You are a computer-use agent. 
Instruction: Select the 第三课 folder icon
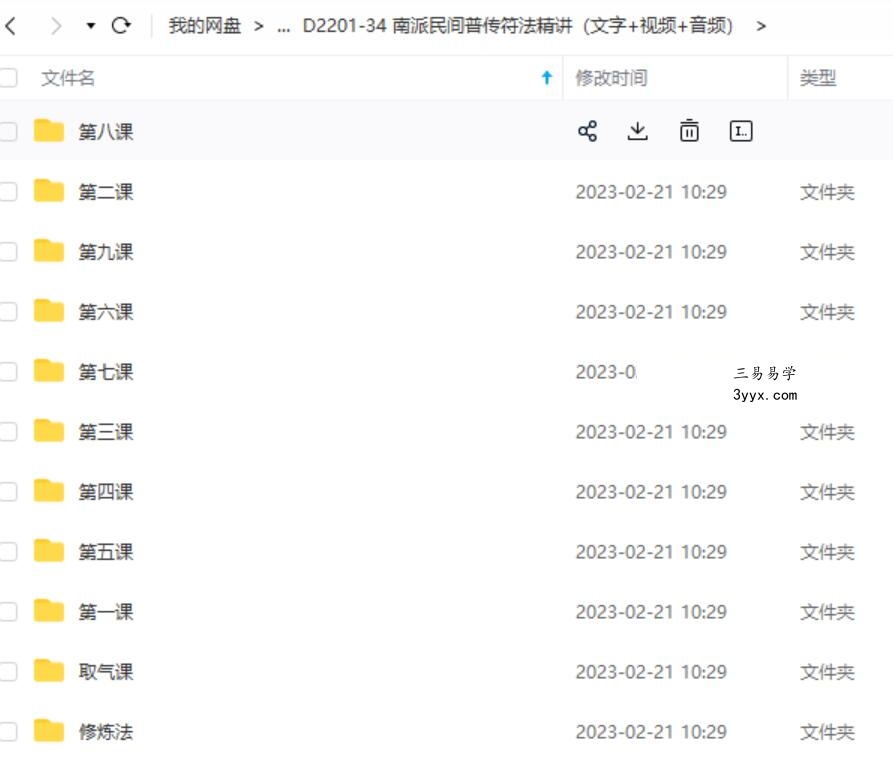coord(48,430)
